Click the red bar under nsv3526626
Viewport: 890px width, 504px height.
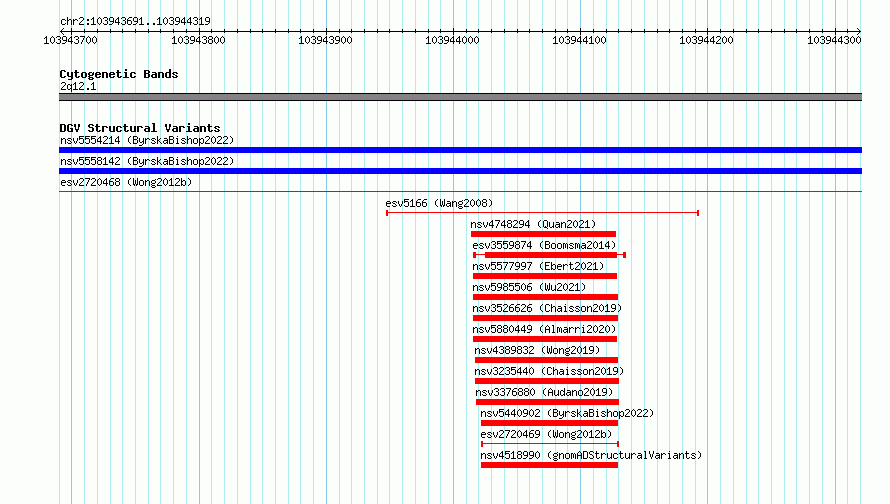[x=545, y=318]
